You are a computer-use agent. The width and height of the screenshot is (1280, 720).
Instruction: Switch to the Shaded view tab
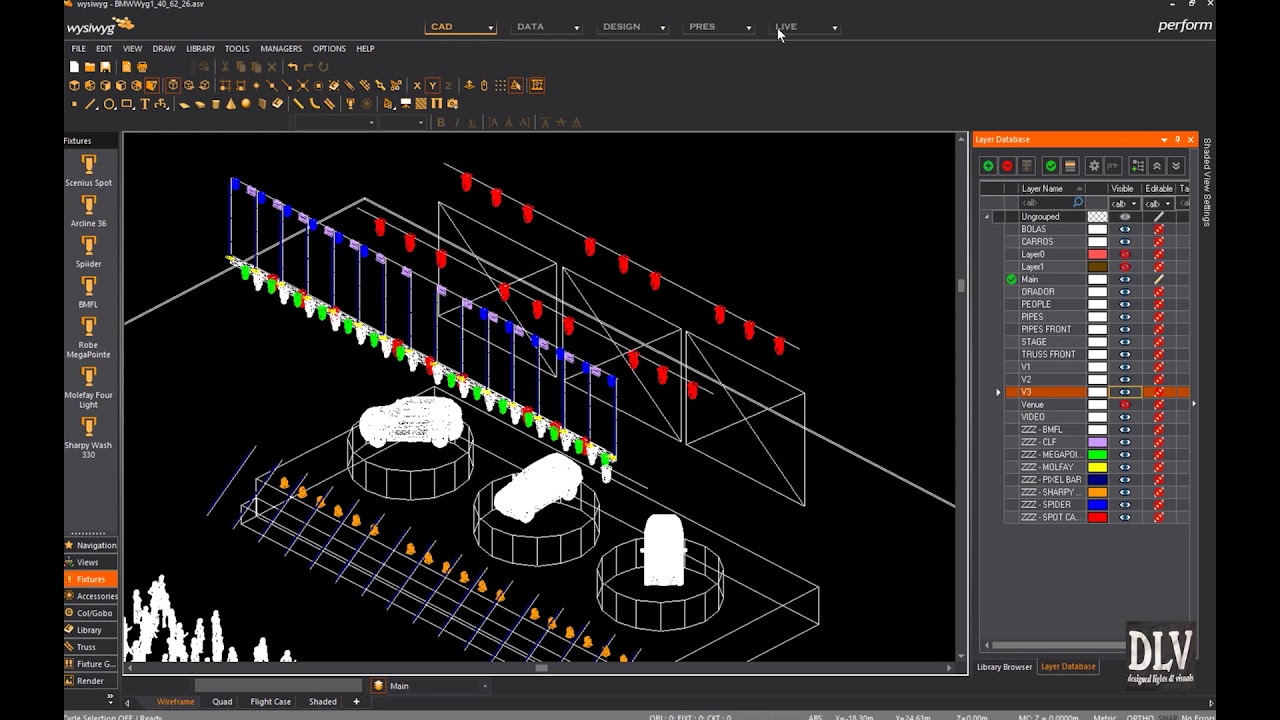(322, 702)
